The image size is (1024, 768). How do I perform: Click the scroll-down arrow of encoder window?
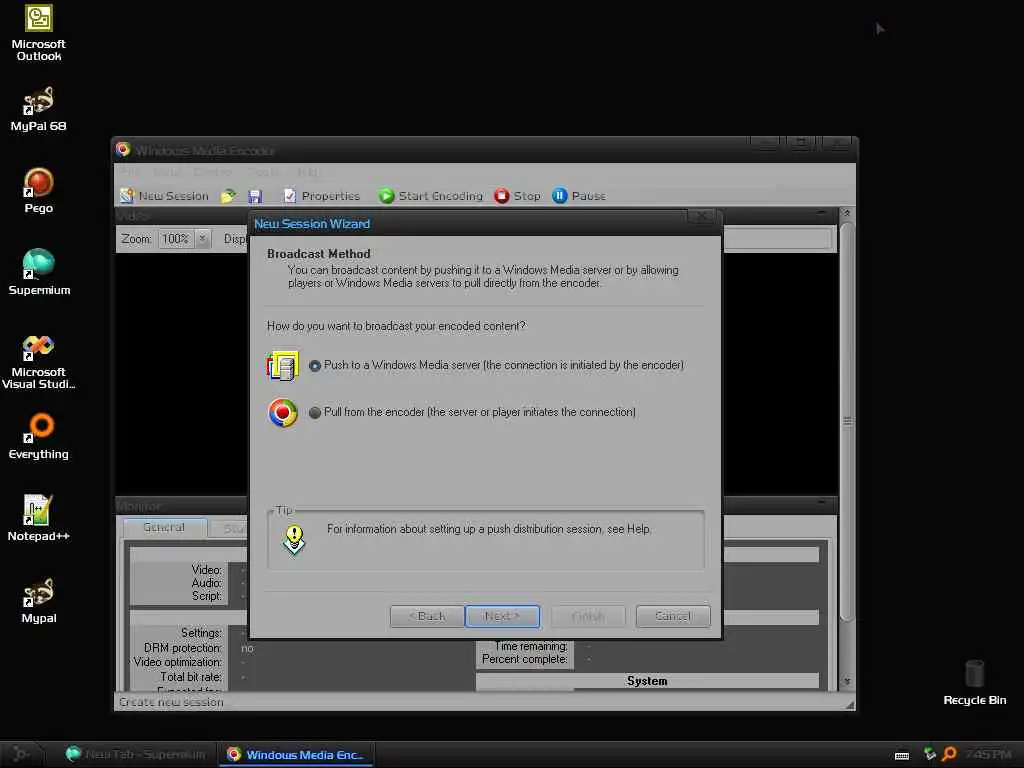[847, 681]
